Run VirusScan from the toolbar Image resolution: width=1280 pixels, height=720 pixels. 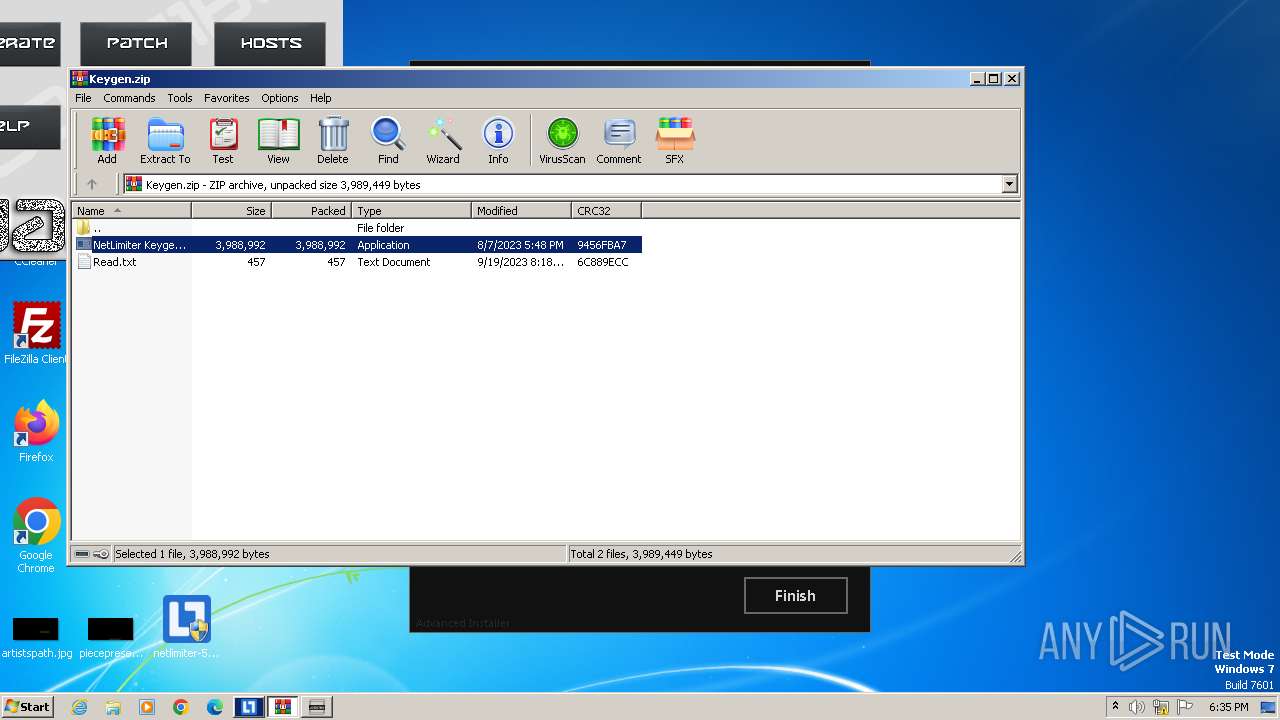pos(562,140)
